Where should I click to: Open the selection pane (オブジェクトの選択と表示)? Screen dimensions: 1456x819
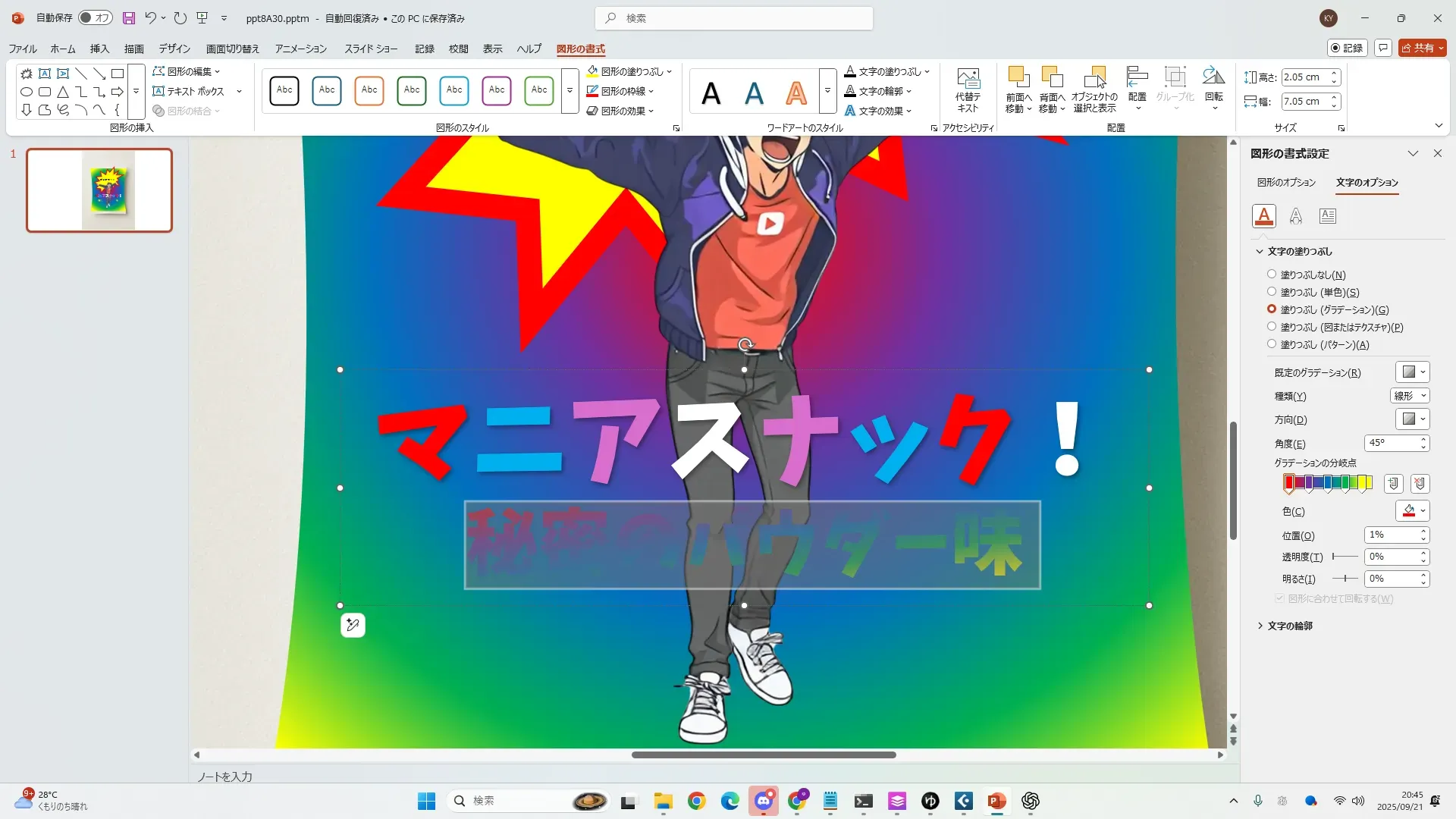1094,77
